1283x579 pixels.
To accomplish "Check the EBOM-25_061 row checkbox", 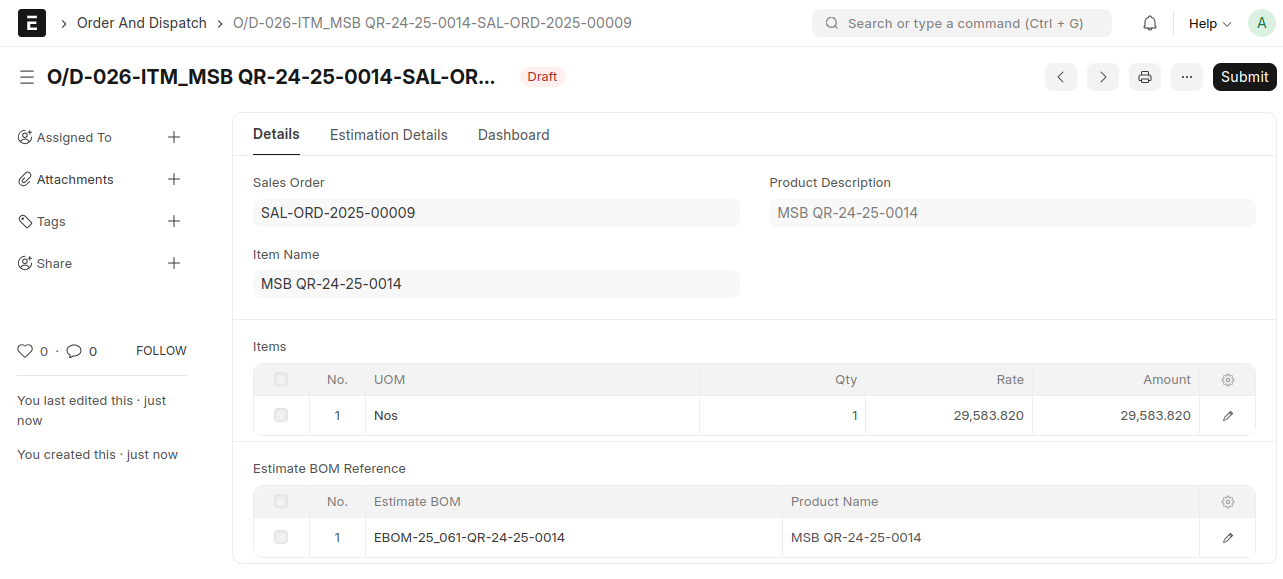I will tap(281, 538).
